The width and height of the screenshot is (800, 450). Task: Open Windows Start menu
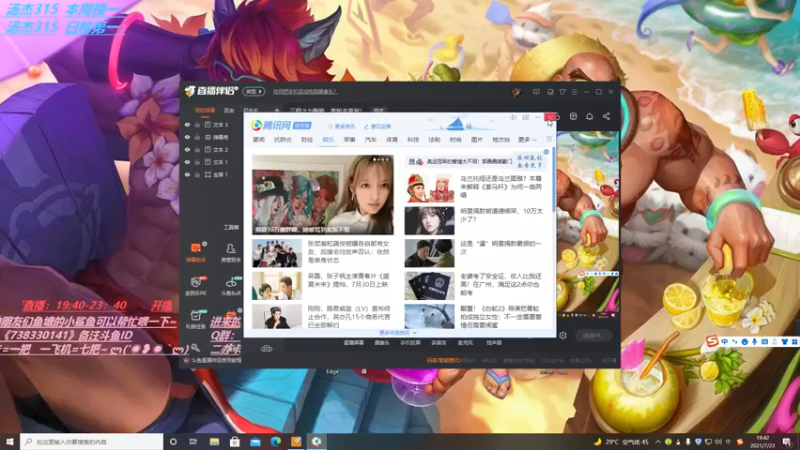[x=10, y=441]
